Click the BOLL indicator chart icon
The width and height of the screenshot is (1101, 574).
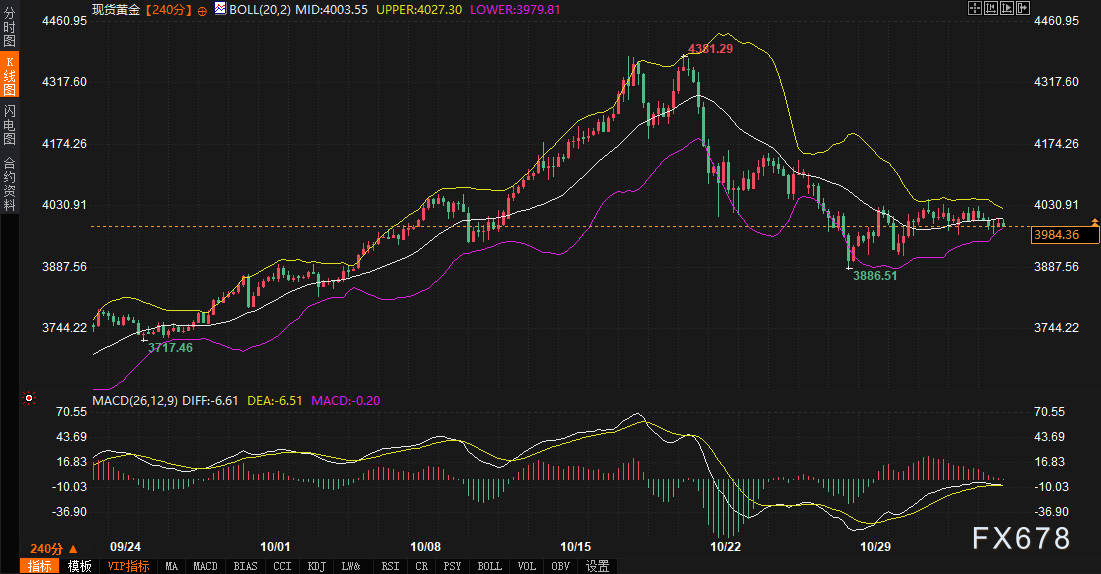218,9
